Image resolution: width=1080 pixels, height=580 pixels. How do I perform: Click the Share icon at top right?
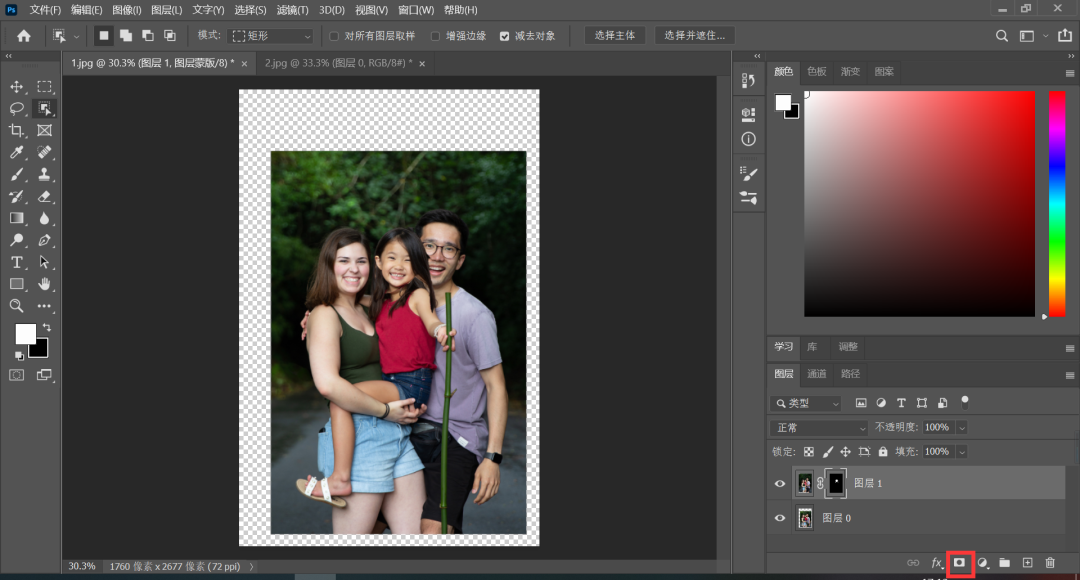[x=1065, y=35]
